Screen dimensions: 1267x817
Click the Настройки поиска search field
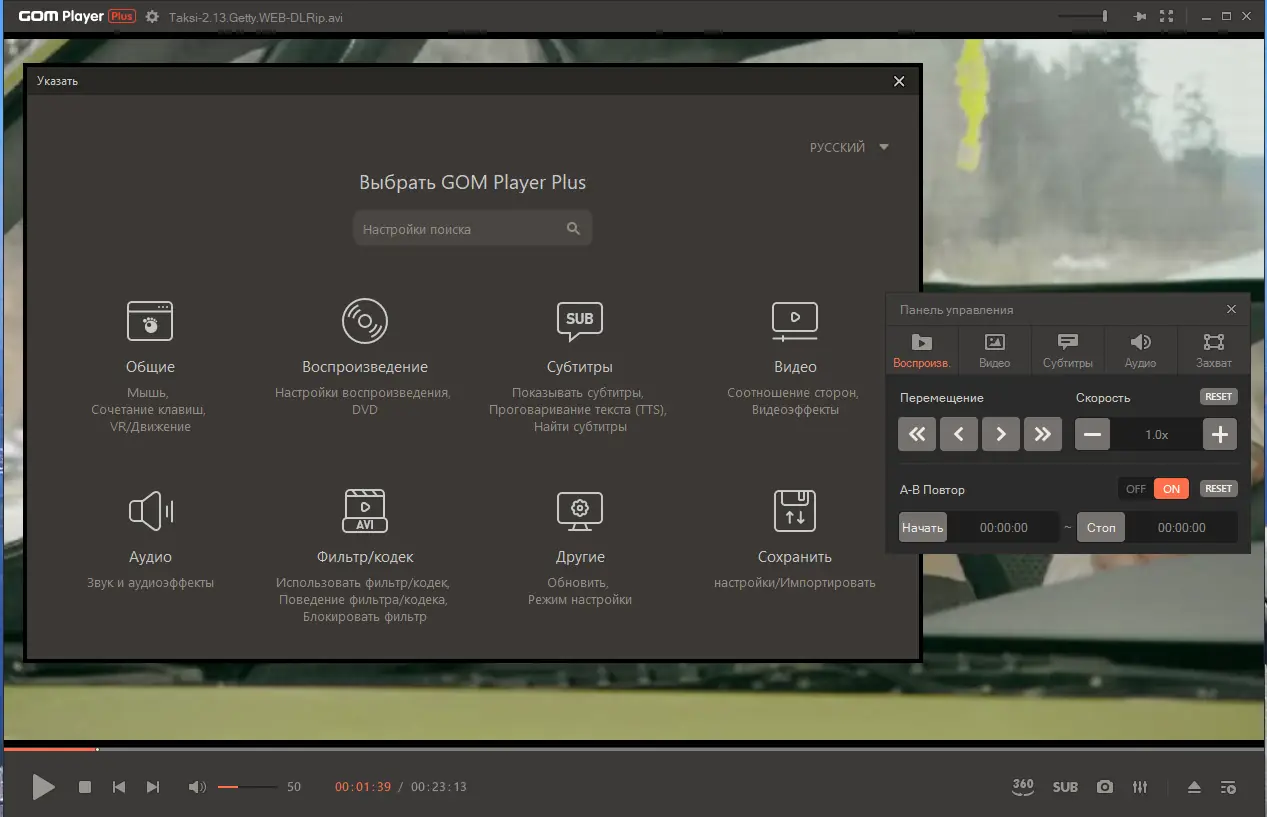pos(472,229)
